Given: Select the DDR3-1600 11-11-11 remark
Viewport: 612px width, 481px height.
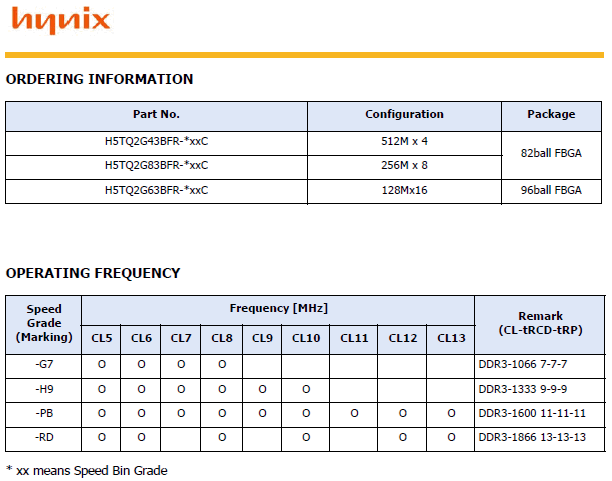Looking at the screenshot, I should point(532,413).
